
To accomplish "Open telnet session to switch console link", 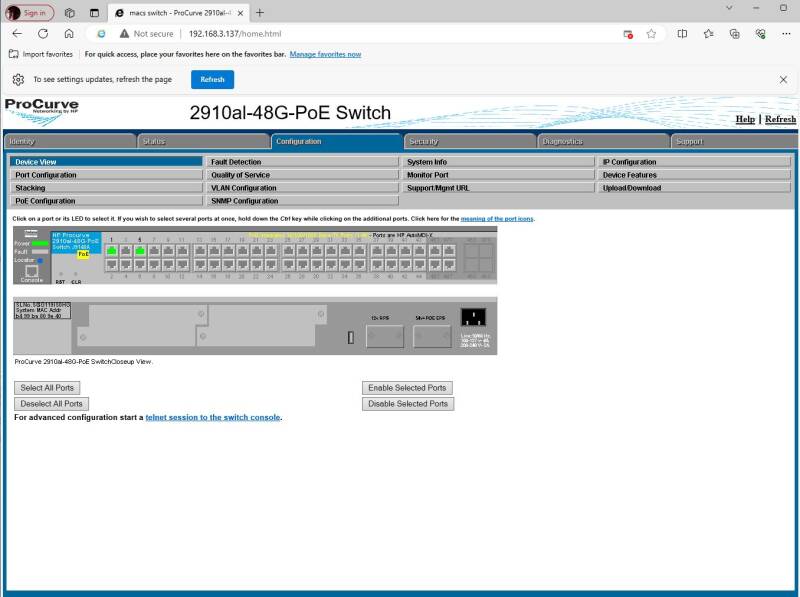I will pyautogui.click(x=213, y=417).
